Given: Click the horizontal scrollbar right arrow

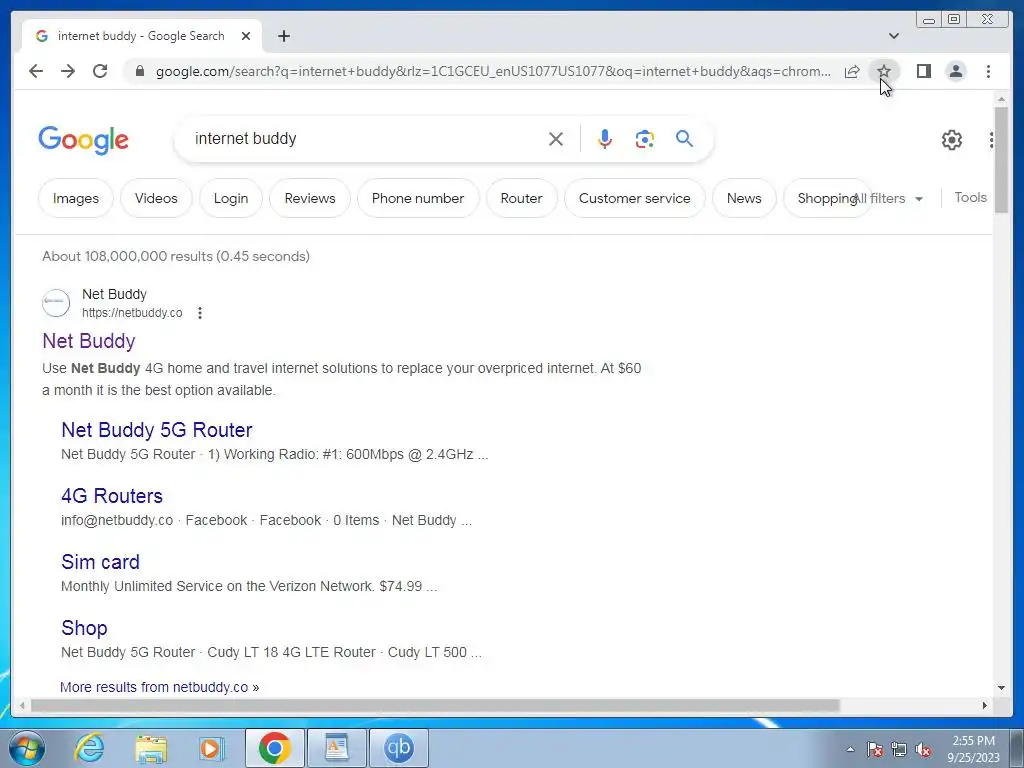Looking at the screenshot, I should click(985, 705).
